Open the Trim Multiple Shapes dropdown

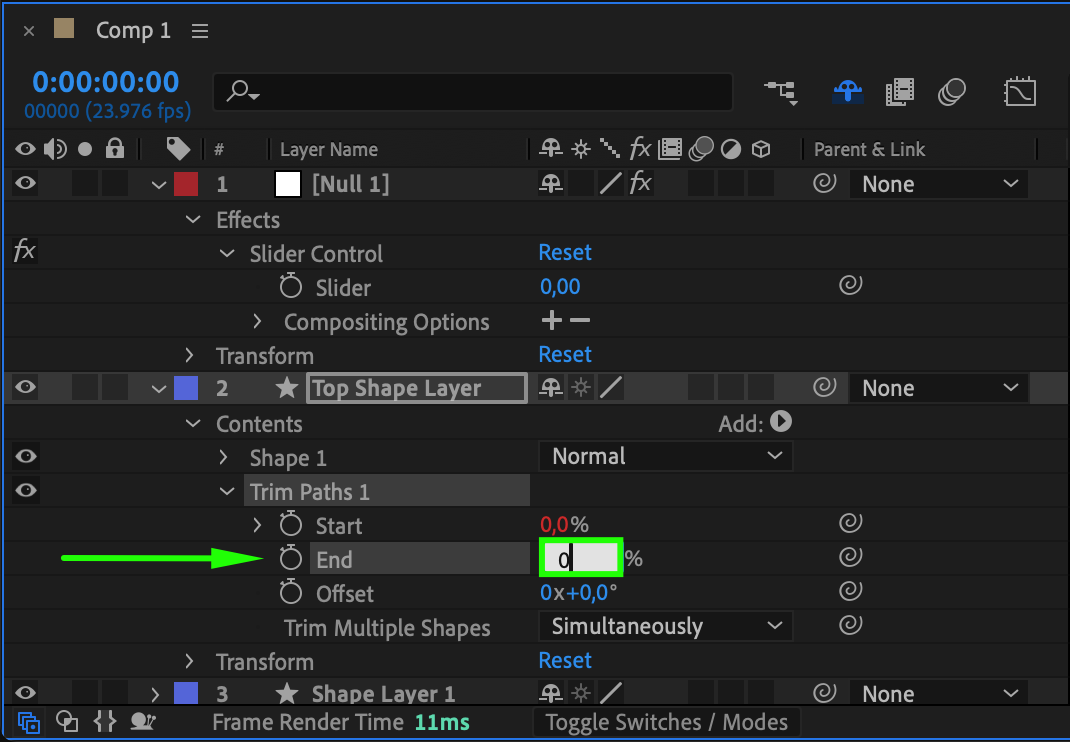[x=665, y=626]
